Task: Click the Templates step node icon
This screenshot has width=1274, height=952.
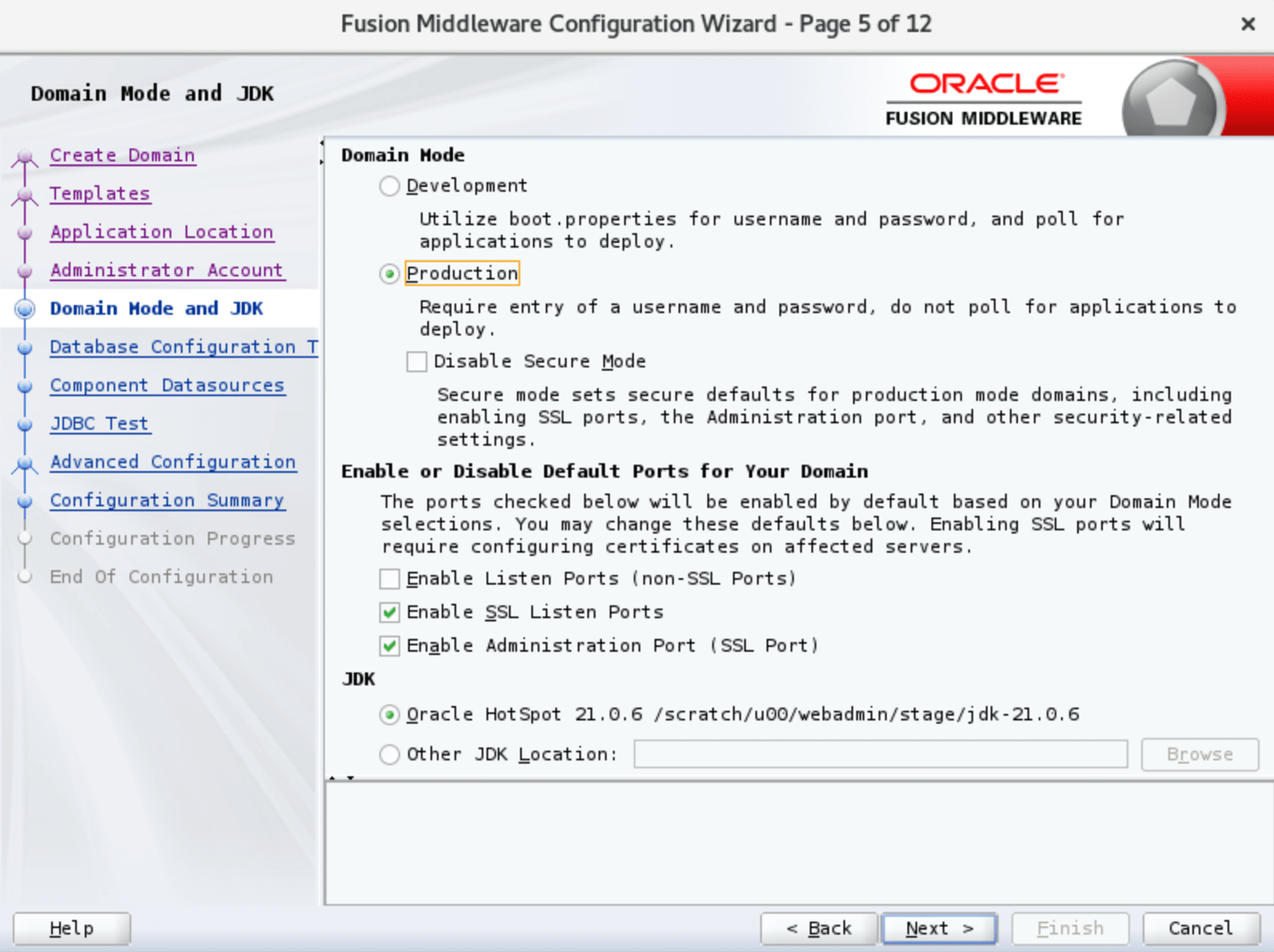Action: click(x=25, y=195)
